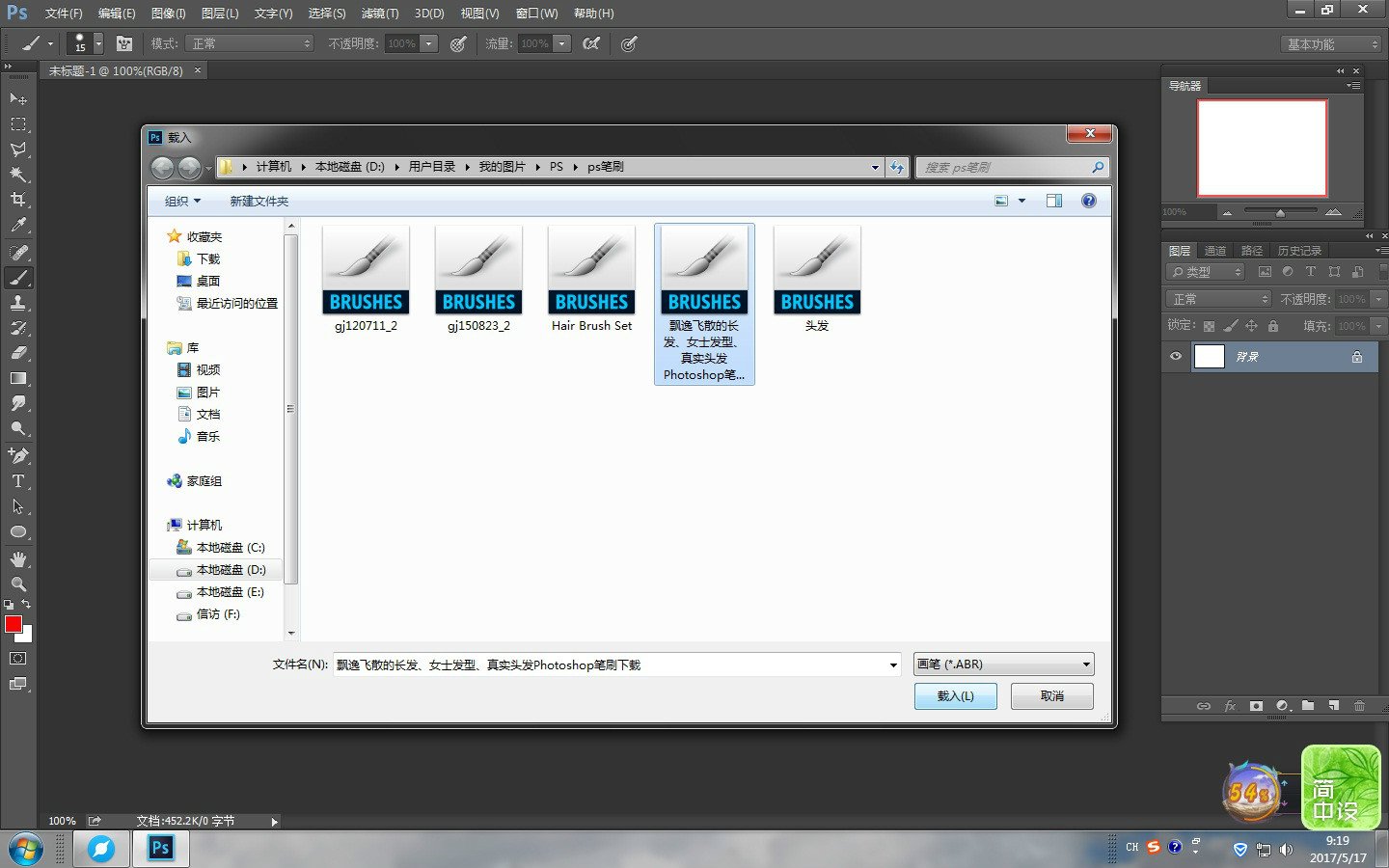Click the red foreground color swatch

[x=14, y=624]
